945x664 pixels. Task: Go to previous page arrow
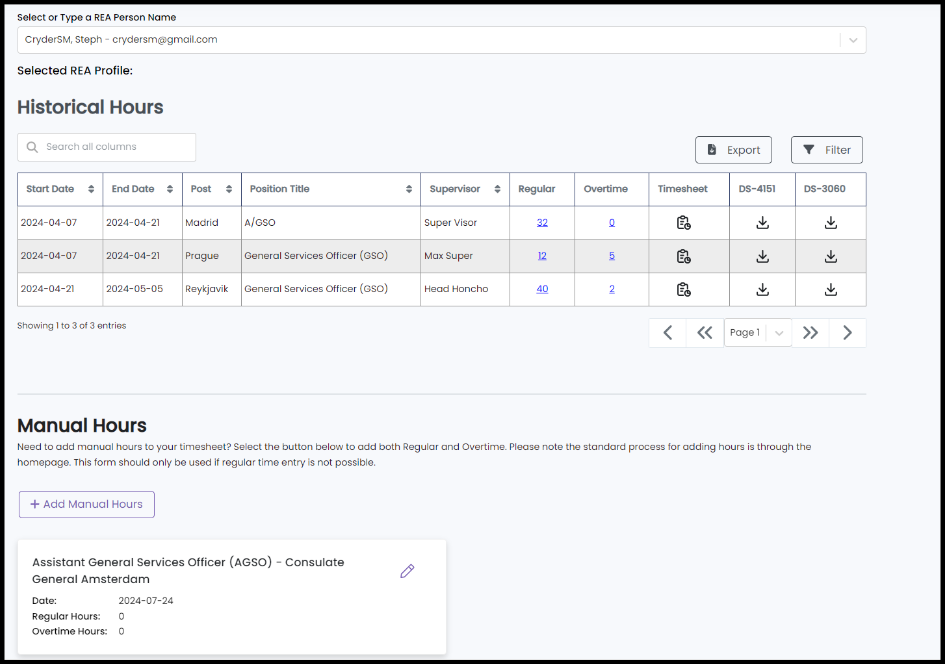click(x=668, y=333)
